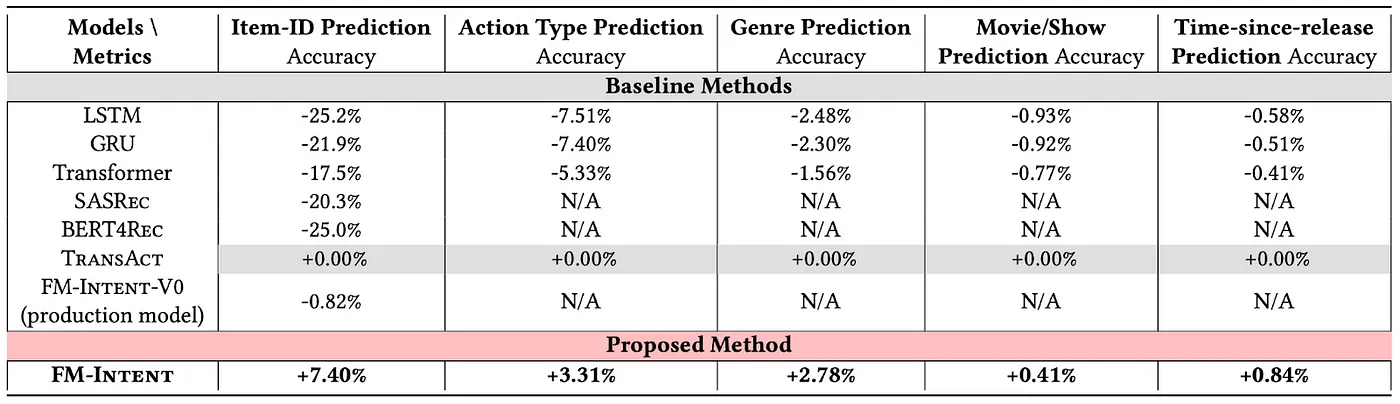Click the bold FM-Intent row label
The height and width of the screenshot is (404, 1400).
pos(112,376)
